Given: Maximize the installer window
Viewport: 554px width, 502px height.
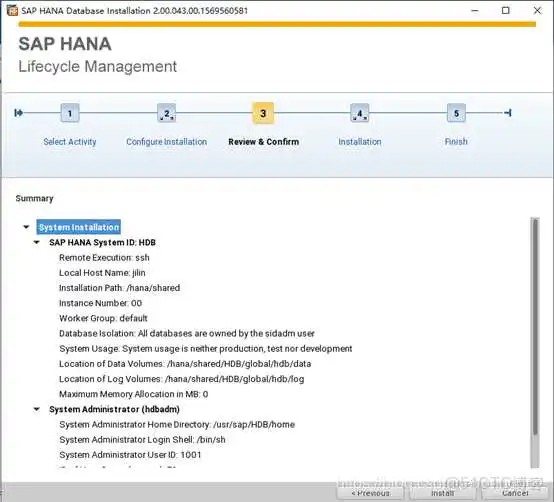Looking at the screenshot, I should [506, 11].
